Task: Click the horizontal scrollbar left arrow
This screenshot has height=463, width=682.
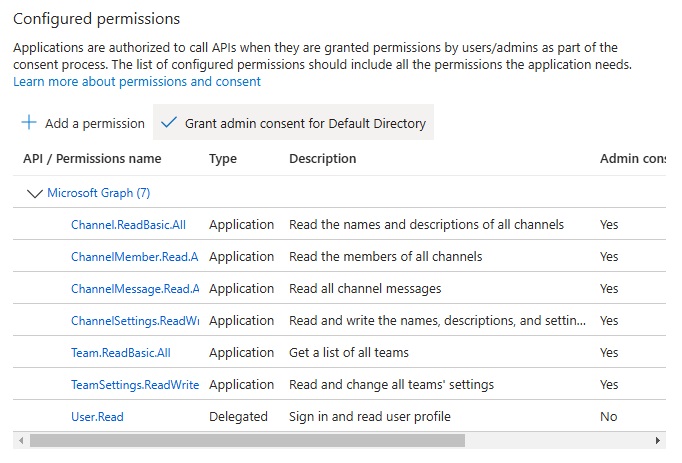Action: click(21, 440)
